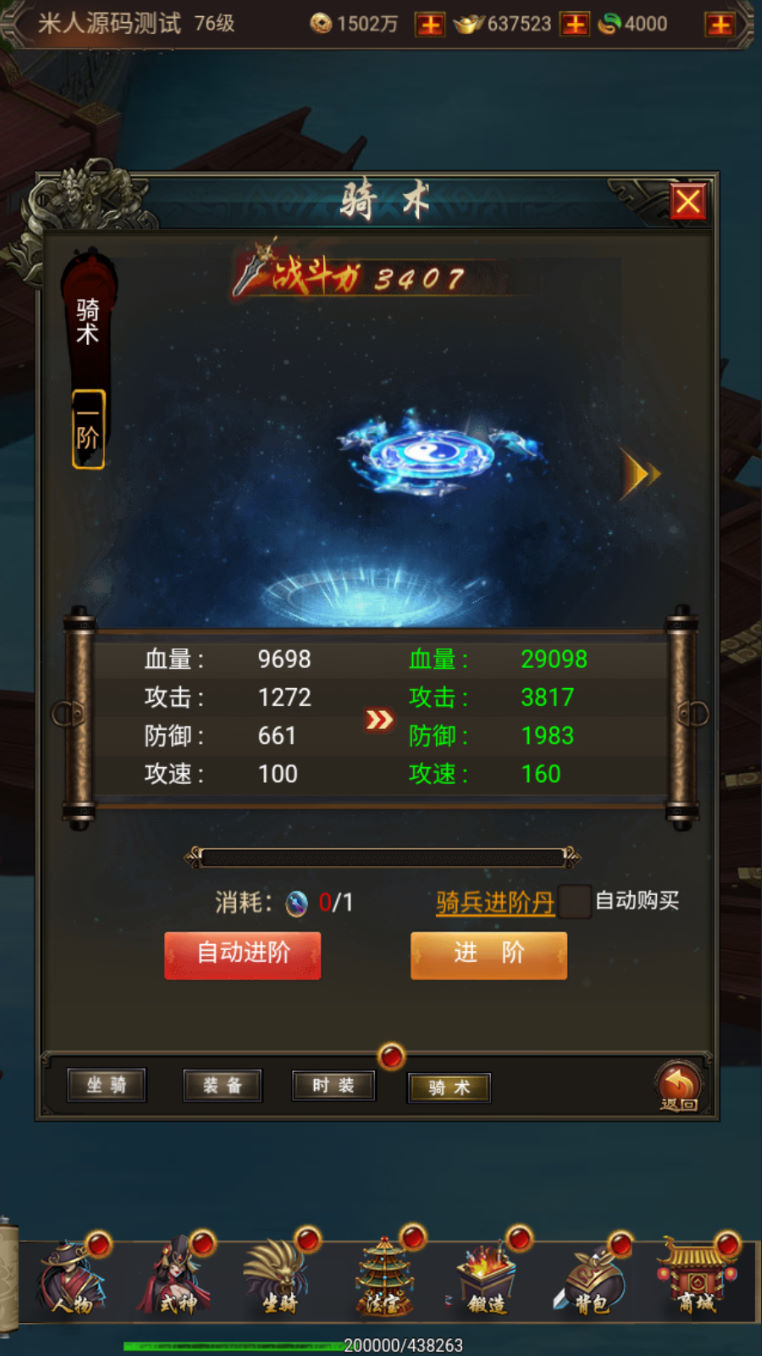Switch to the 时装 tab

click(334, 1086)
